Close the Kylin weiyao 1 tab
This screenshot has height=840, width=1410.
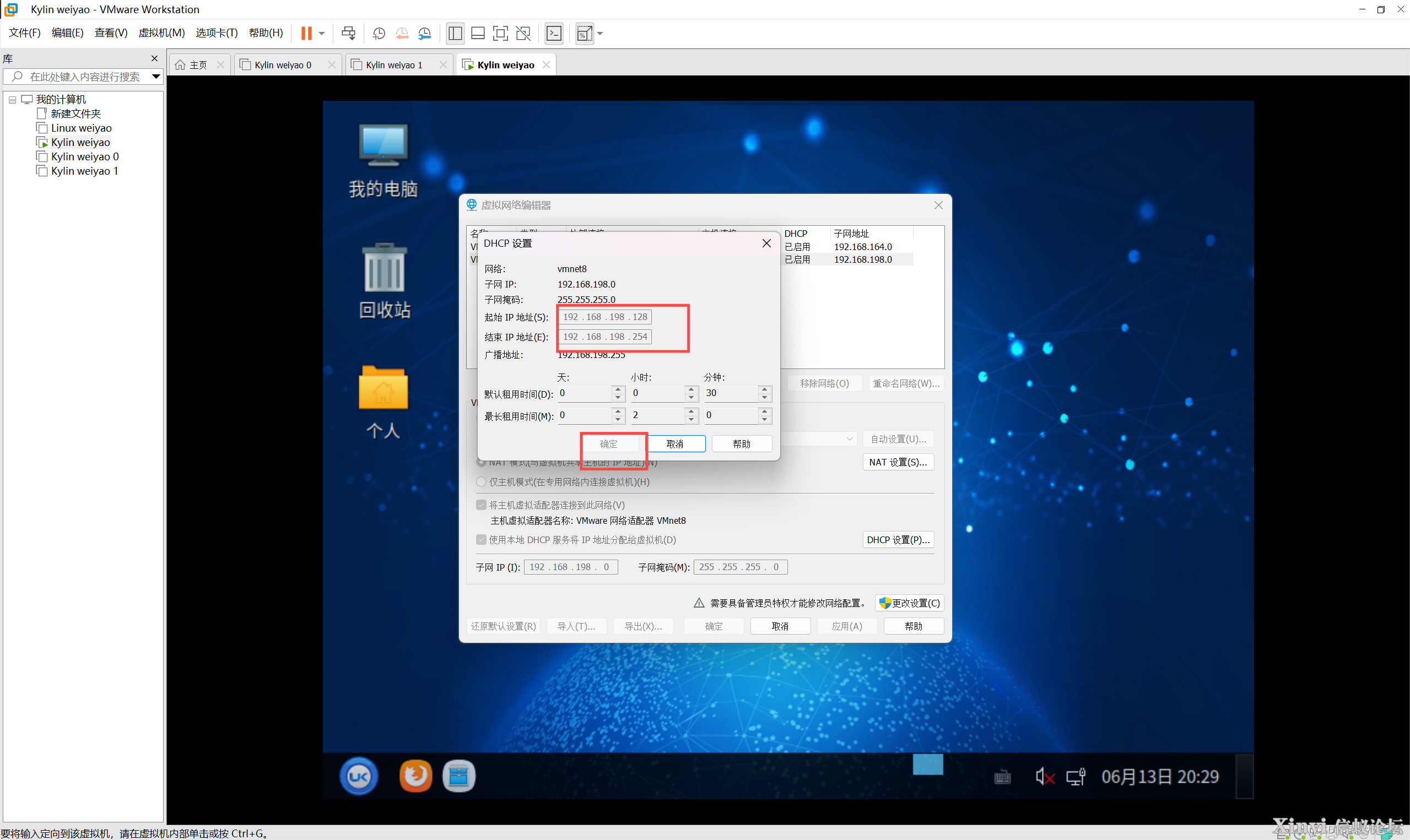[x=442, y=64]
